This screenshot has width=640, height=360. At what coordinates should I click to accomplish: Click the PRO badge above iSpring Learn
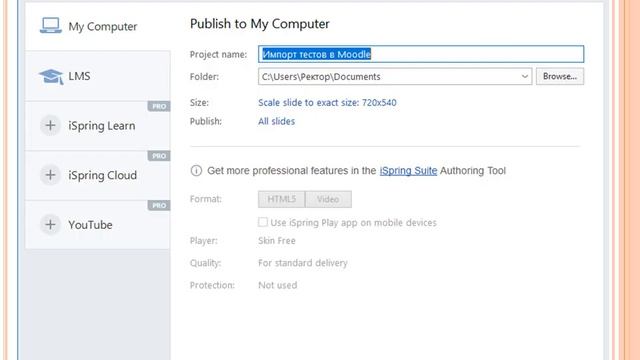(x=159, y=106)
